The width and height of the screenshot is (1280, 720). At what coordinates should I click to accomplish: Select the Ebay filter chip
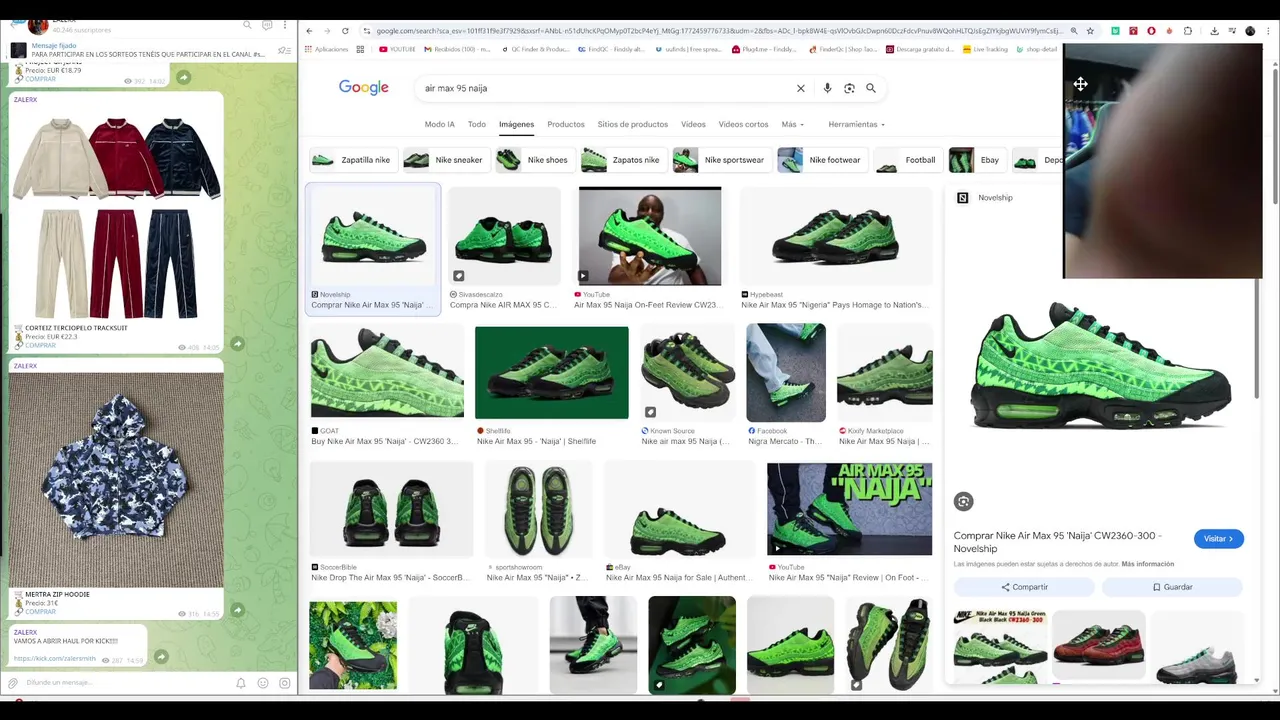[976, 160]
